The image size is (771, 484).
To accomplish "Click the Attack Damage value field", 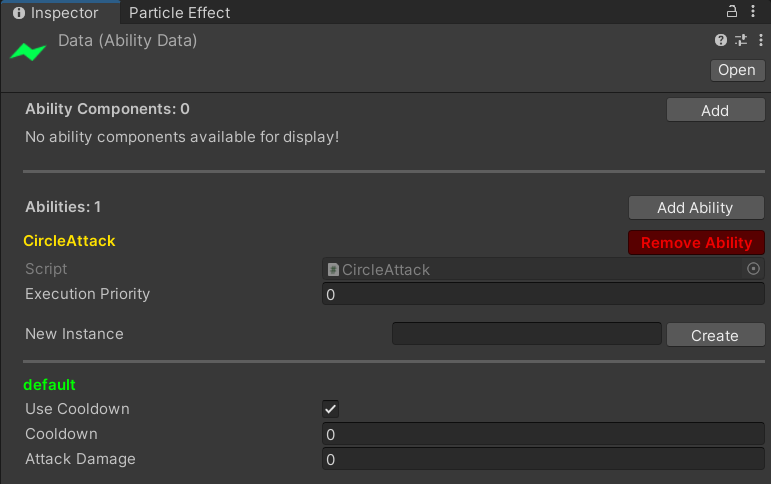I will (543, 459).
